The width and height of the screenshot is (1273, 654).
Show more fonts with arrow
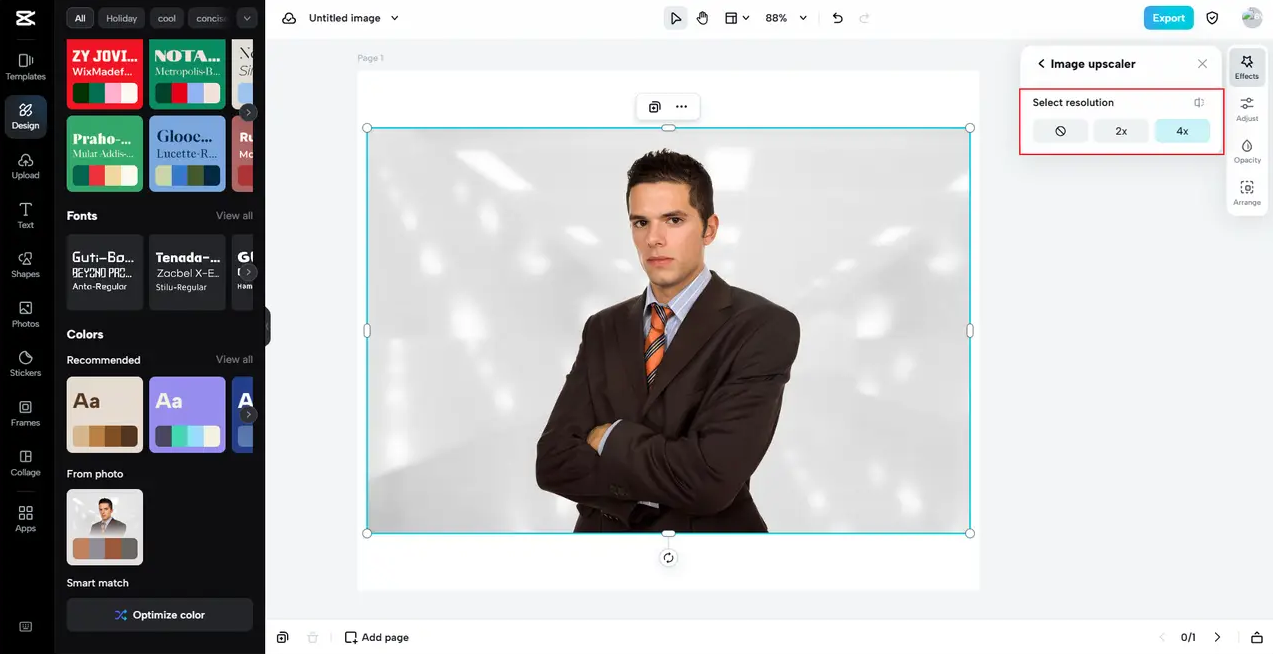coord(248,272)
